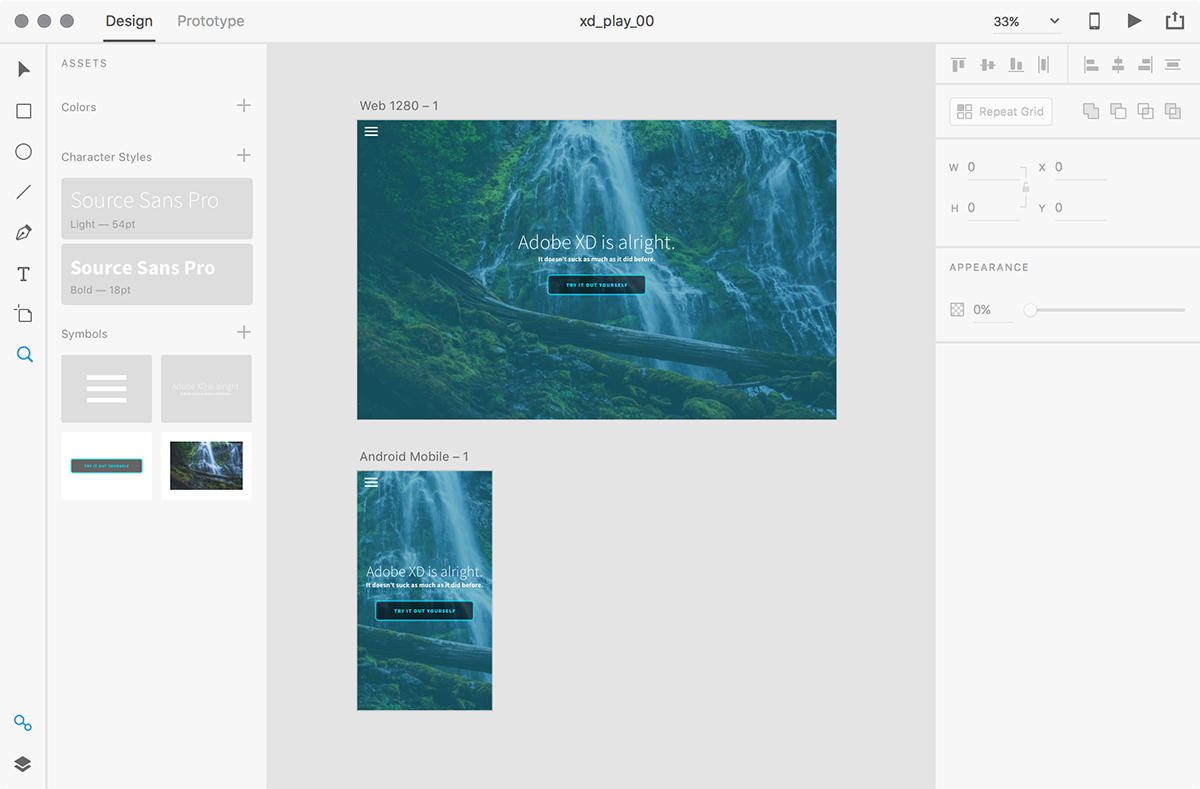The image size is (1200, 789).
Task: Click the Y position field
Action: pos(1080,208)
